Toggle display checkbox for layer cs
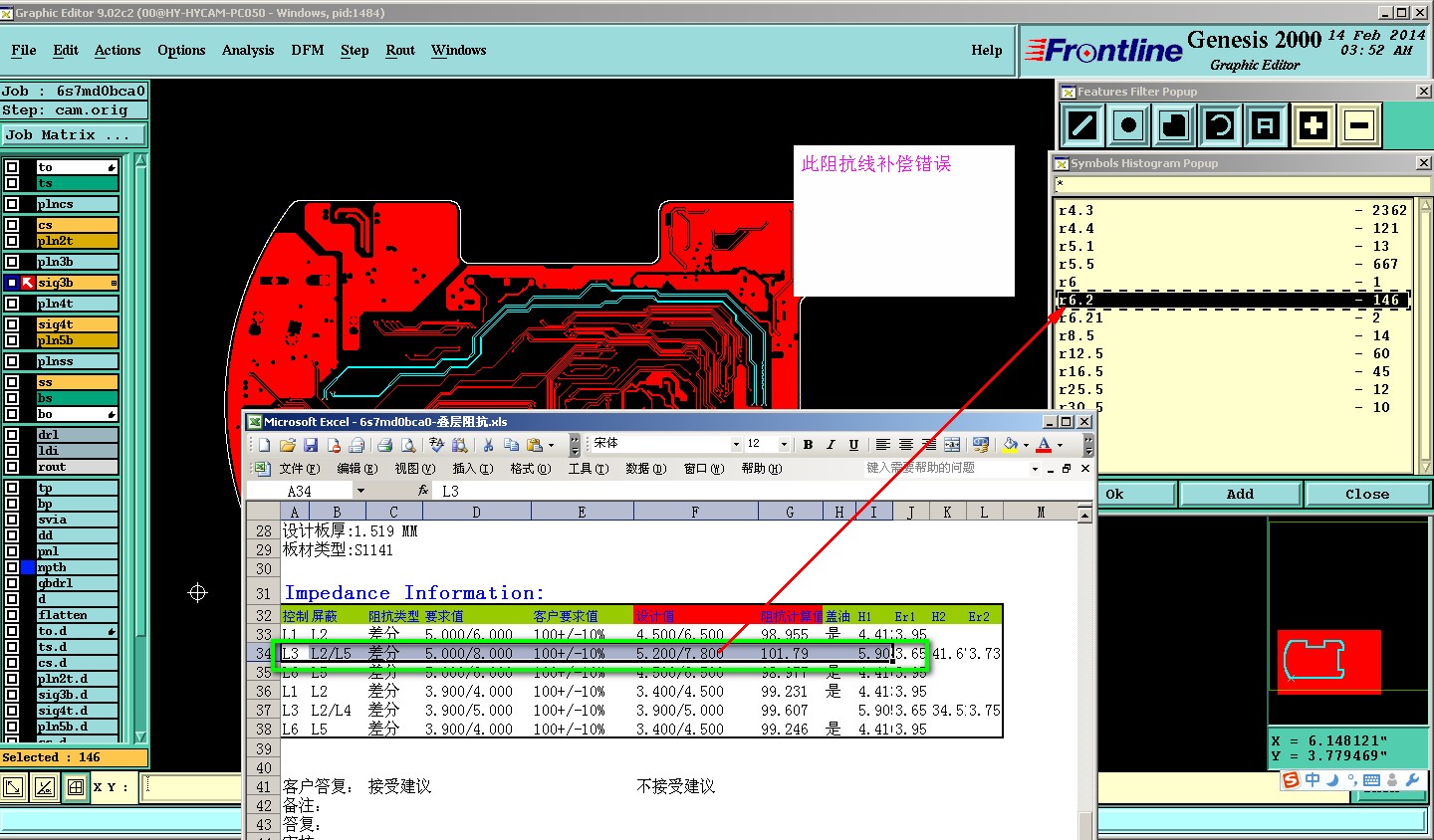1434x840 pixels. 12,225
